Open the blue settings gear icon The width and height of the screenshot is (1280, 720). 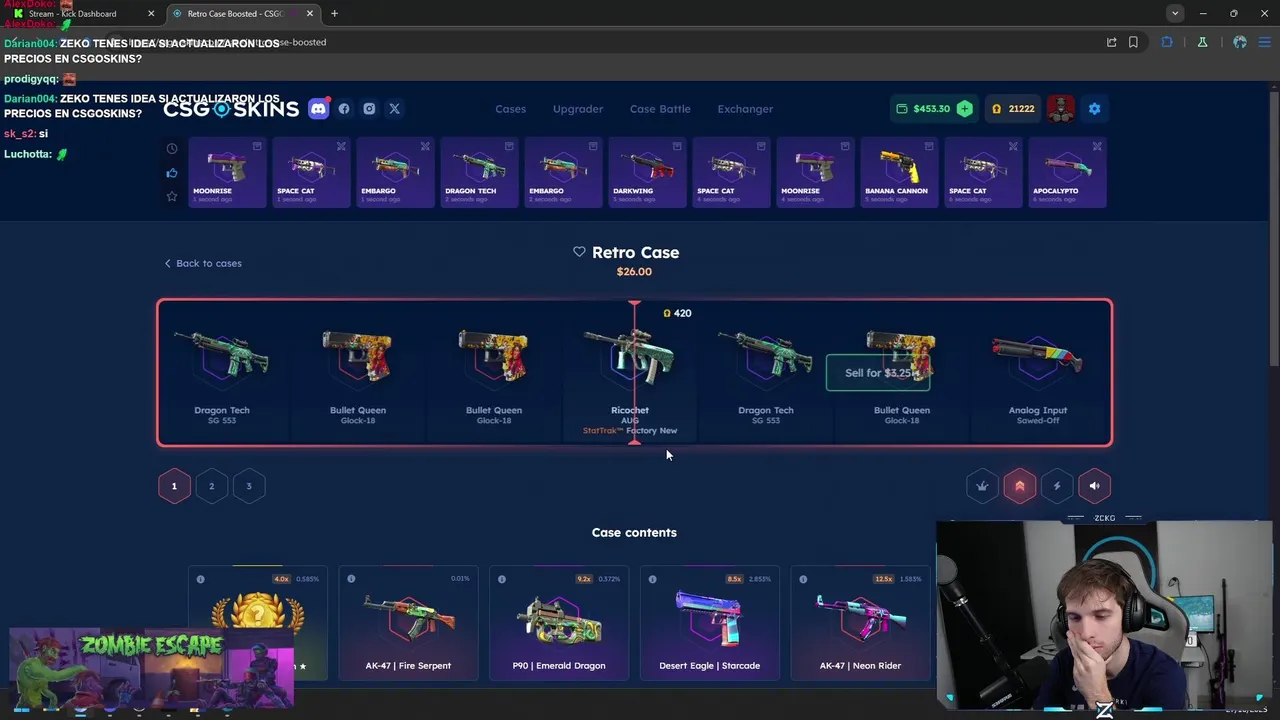point(1094,109)
